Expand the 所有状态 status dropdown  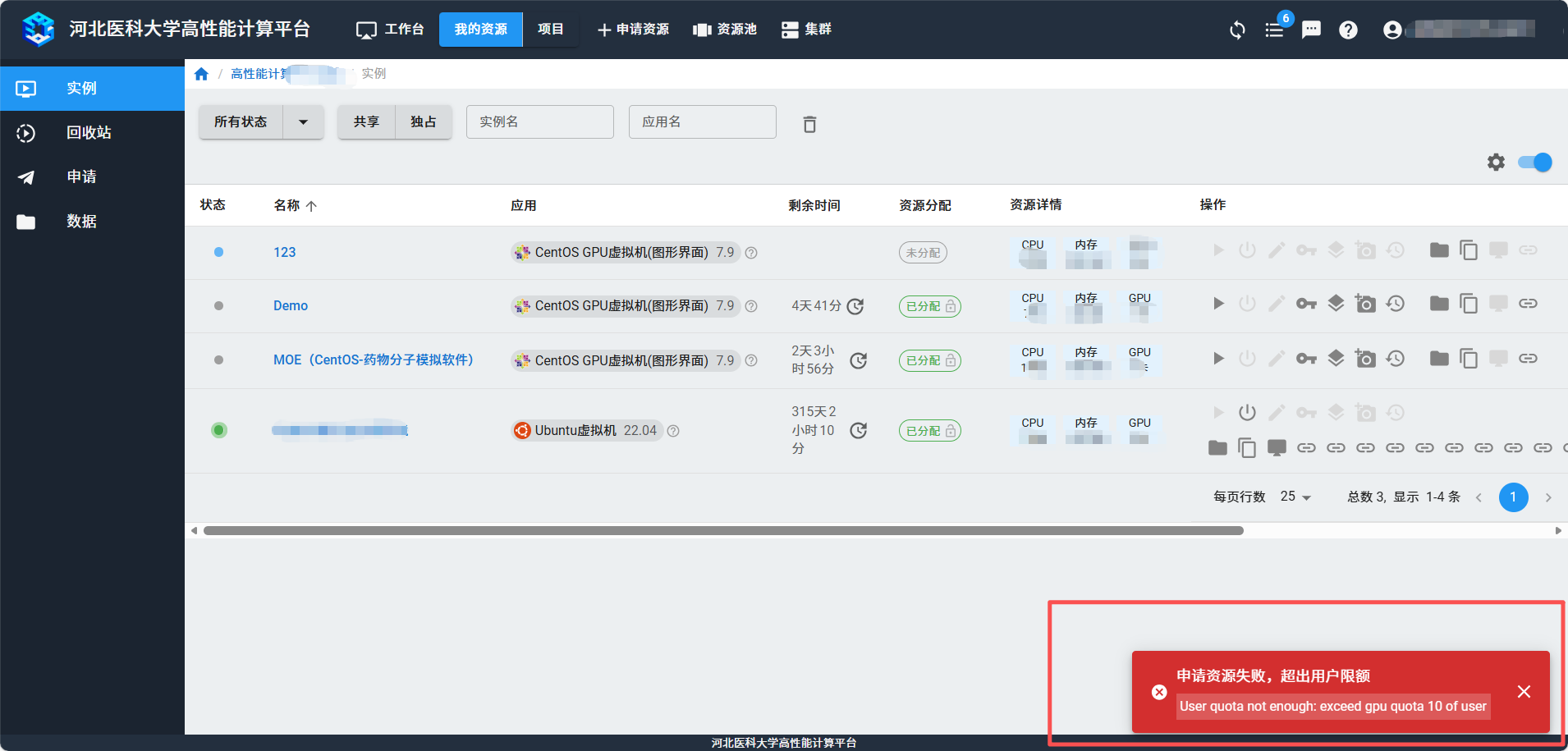(303, 122)
